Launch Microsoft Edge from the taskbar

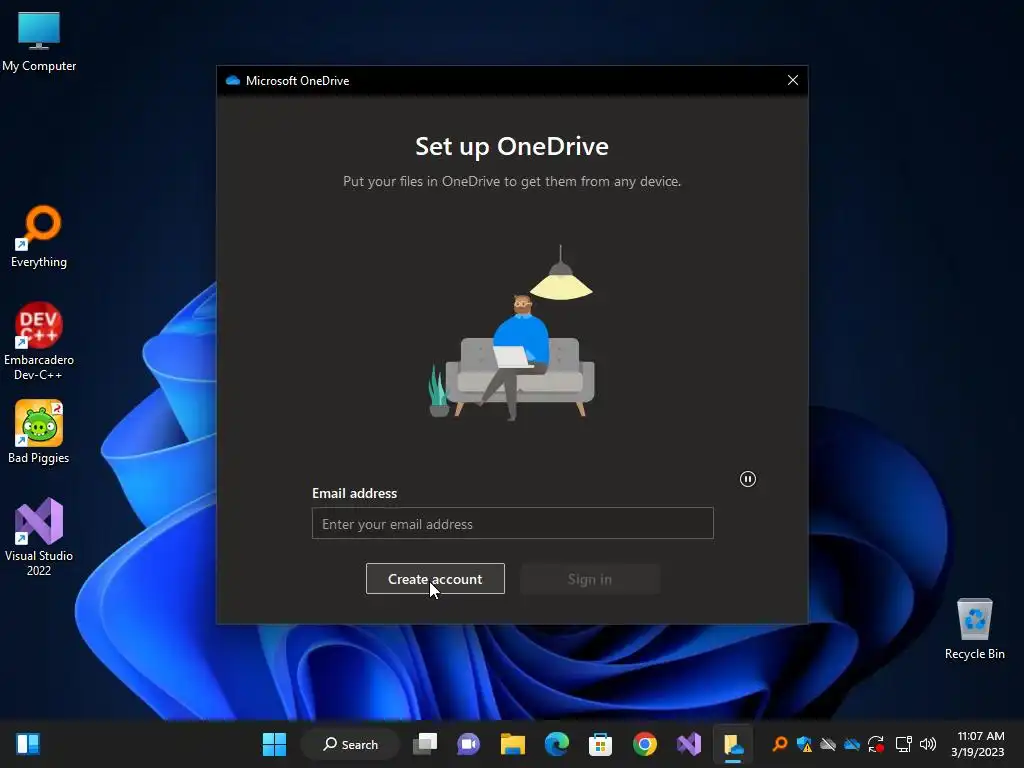pos(556,744)
